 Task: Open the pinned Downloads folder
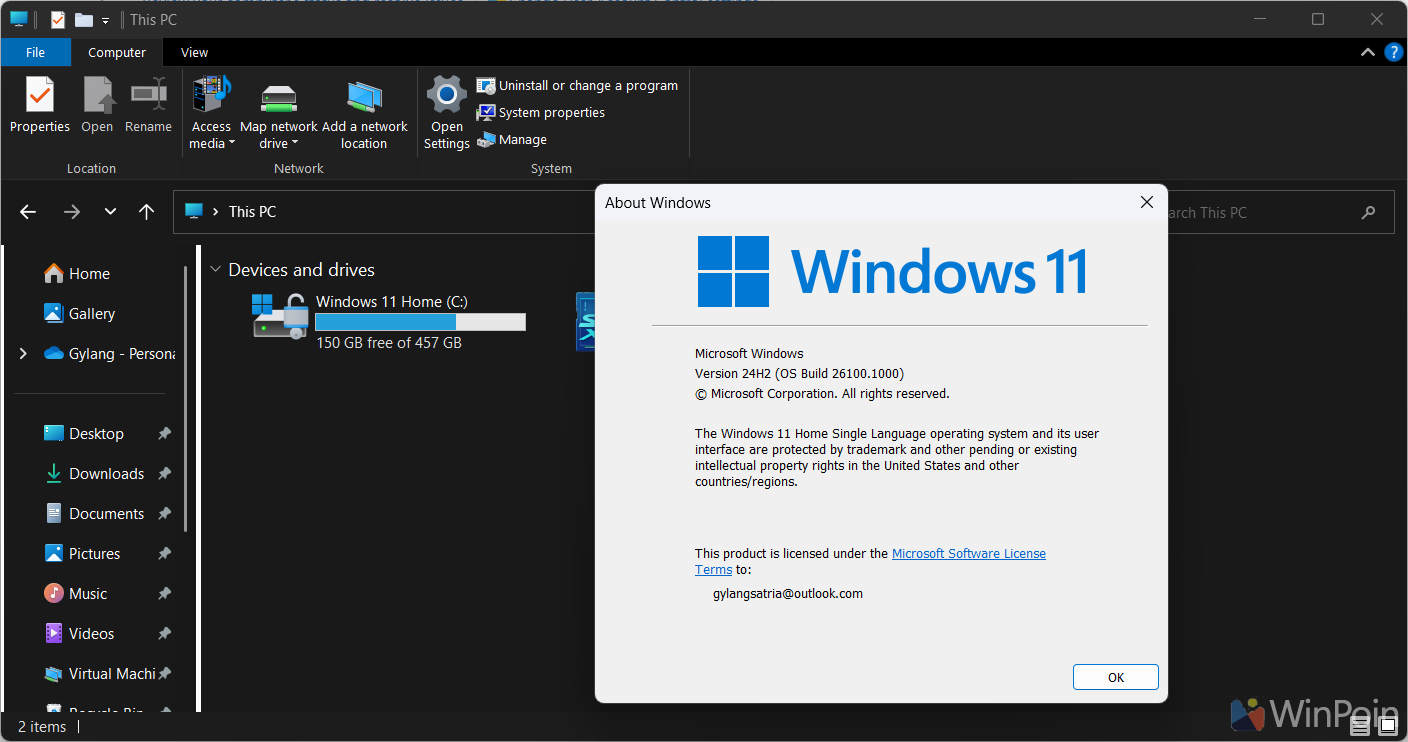click(95, 473)
